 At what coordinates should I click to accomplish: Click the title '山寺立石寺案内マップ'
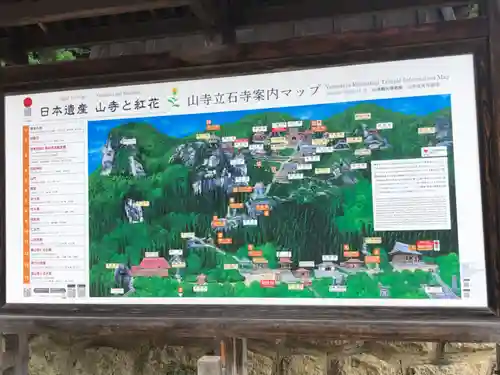(x=253, y=95)
